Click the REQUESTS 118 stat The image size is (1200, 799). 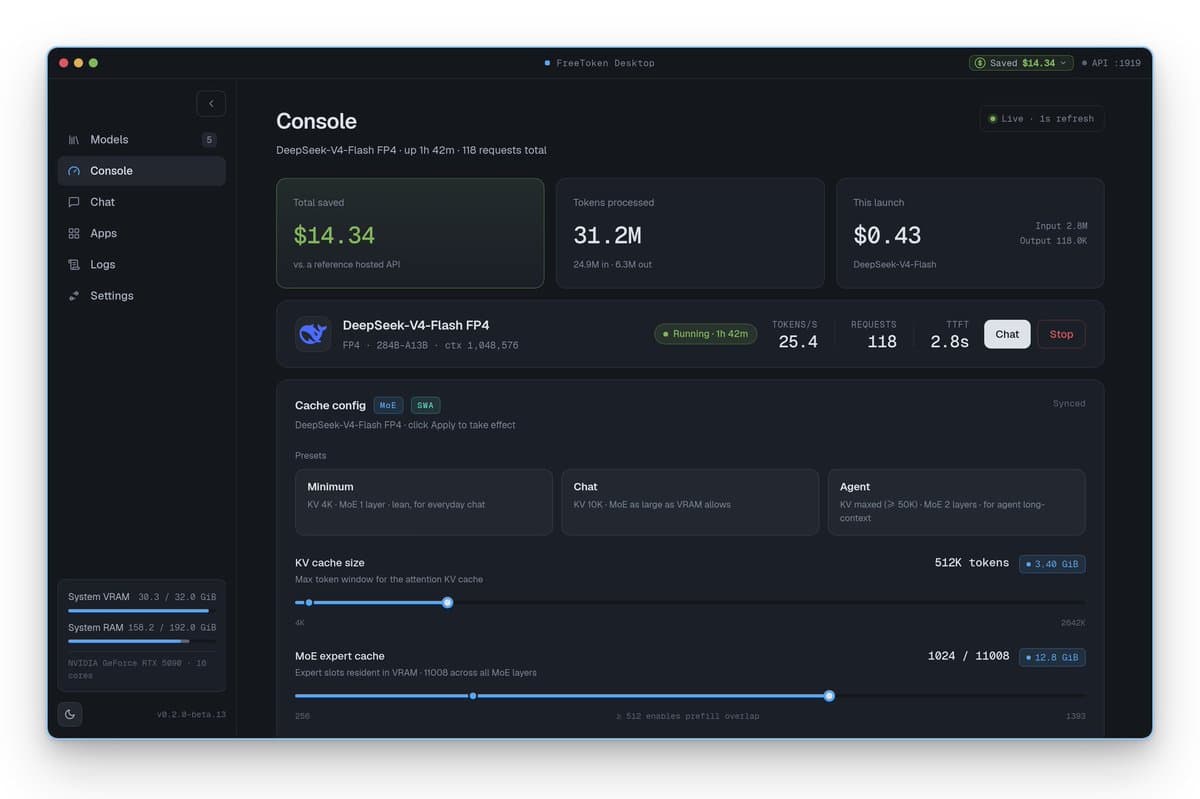(874, 335)
